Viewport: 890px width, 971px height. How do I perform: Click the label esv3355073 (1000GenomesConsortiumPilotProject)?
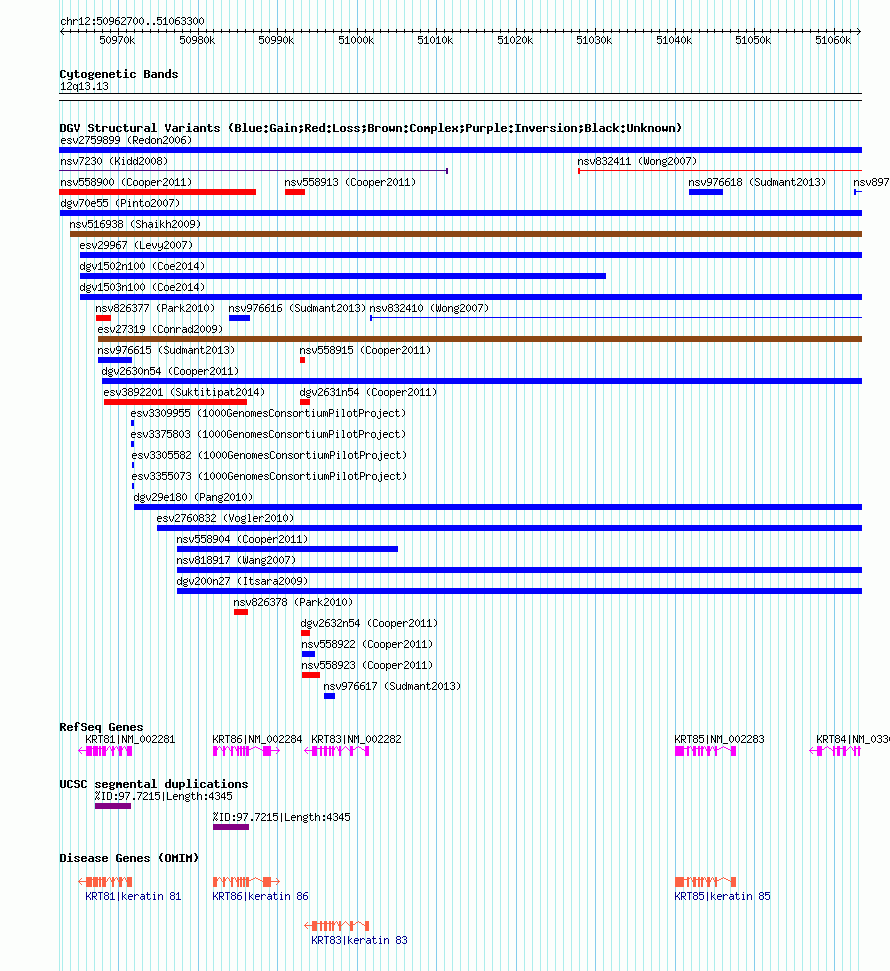[x=269, y=476]
